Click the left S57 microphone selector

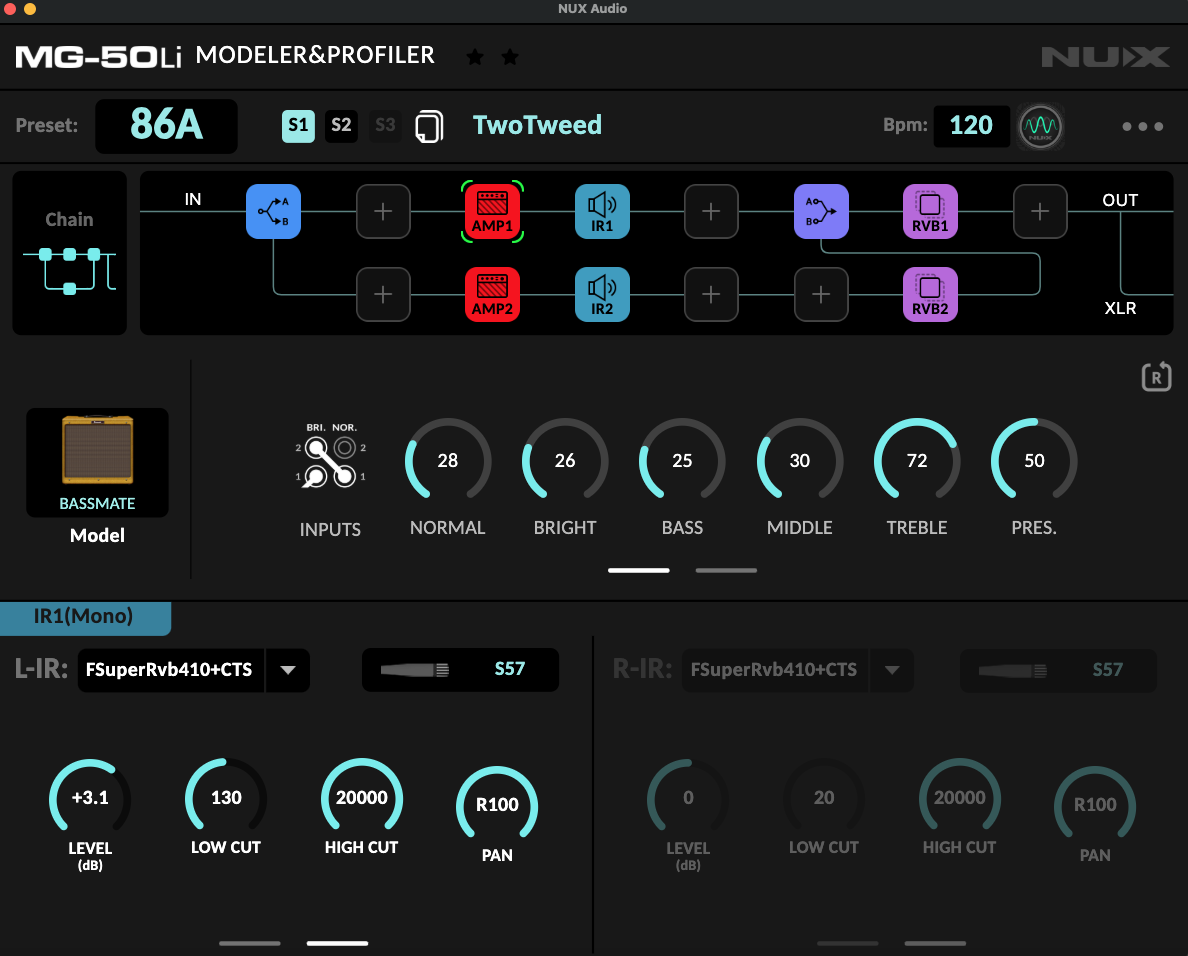pos(461,670)
